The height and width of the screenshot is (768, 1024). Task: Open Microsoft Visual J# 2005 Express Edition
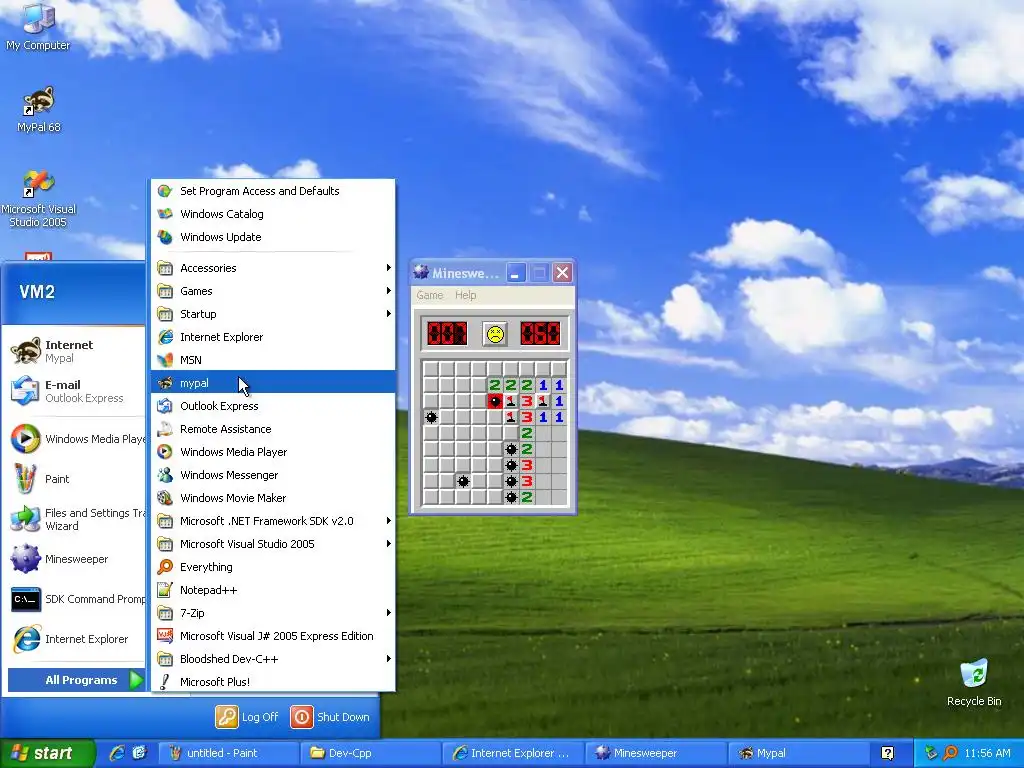click(x=273, y=635)
